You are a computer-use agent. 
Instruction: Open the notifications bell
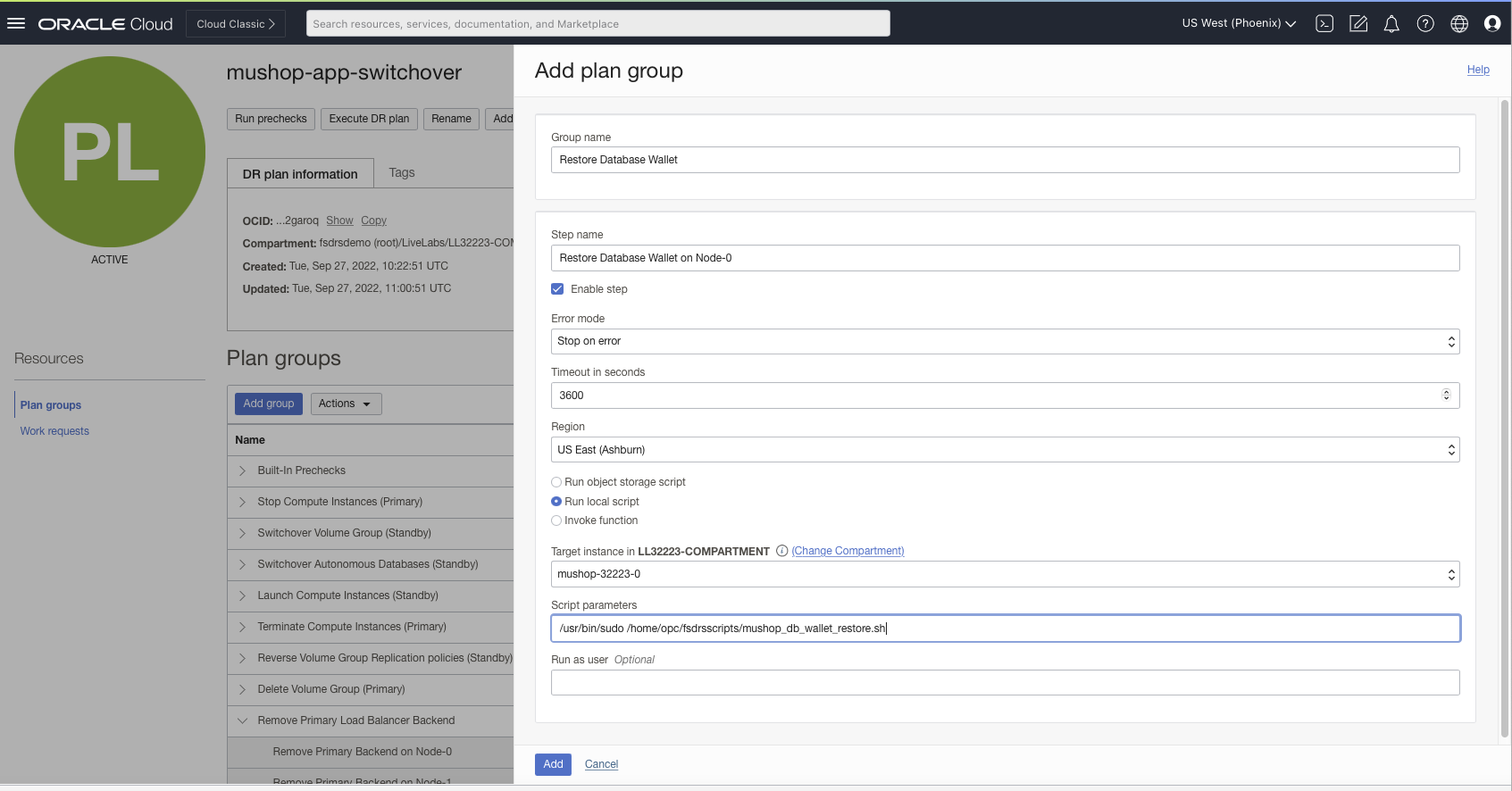click(x=1391, y=24)
